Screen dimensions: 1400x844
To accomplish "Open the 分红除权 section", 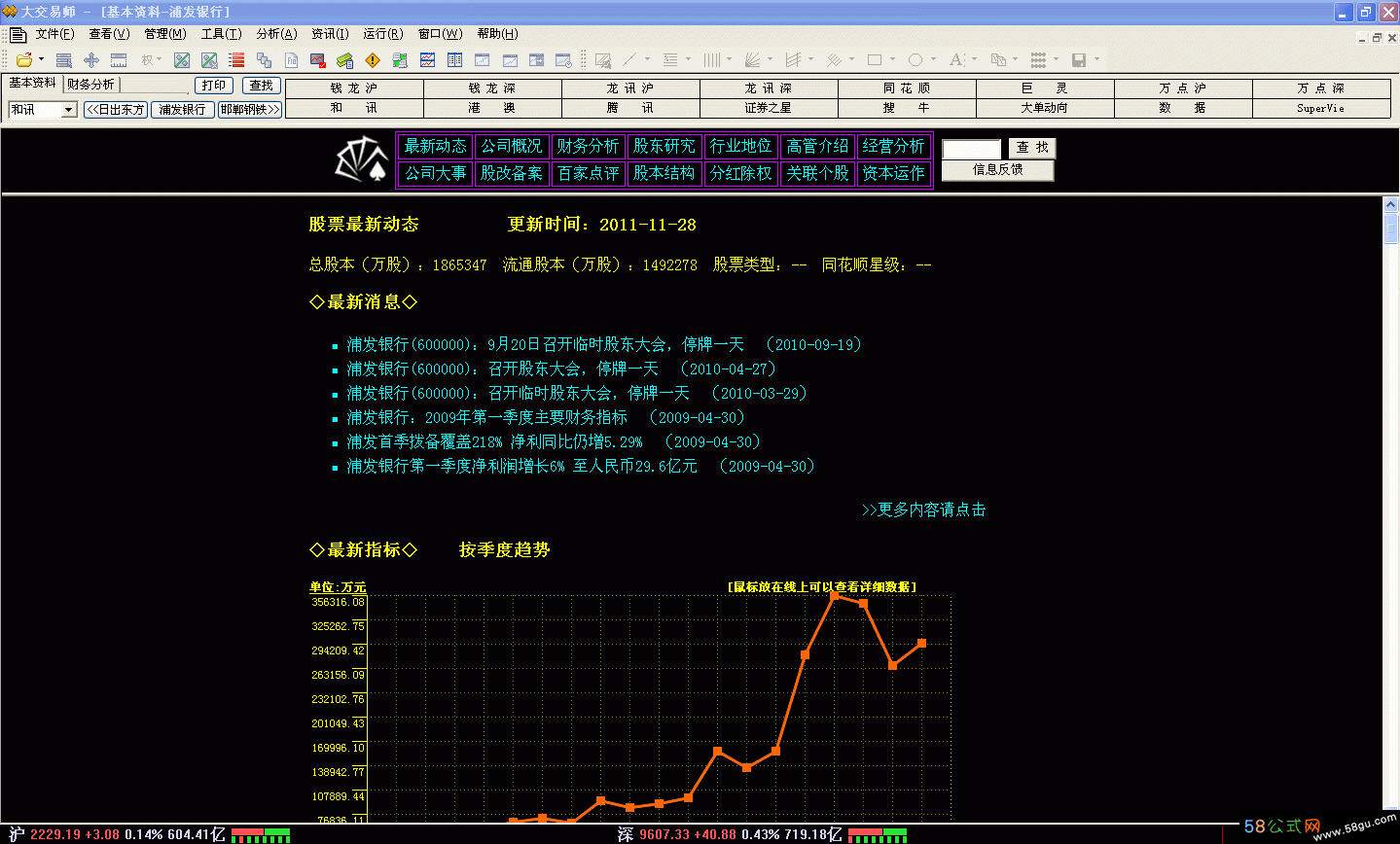I will tap(741, 174).
